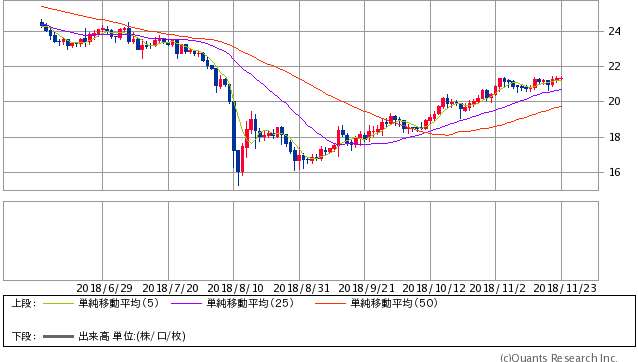Screen dimensions: 638x362
Task: Click the price axis value 22
Action: point(614,66)
